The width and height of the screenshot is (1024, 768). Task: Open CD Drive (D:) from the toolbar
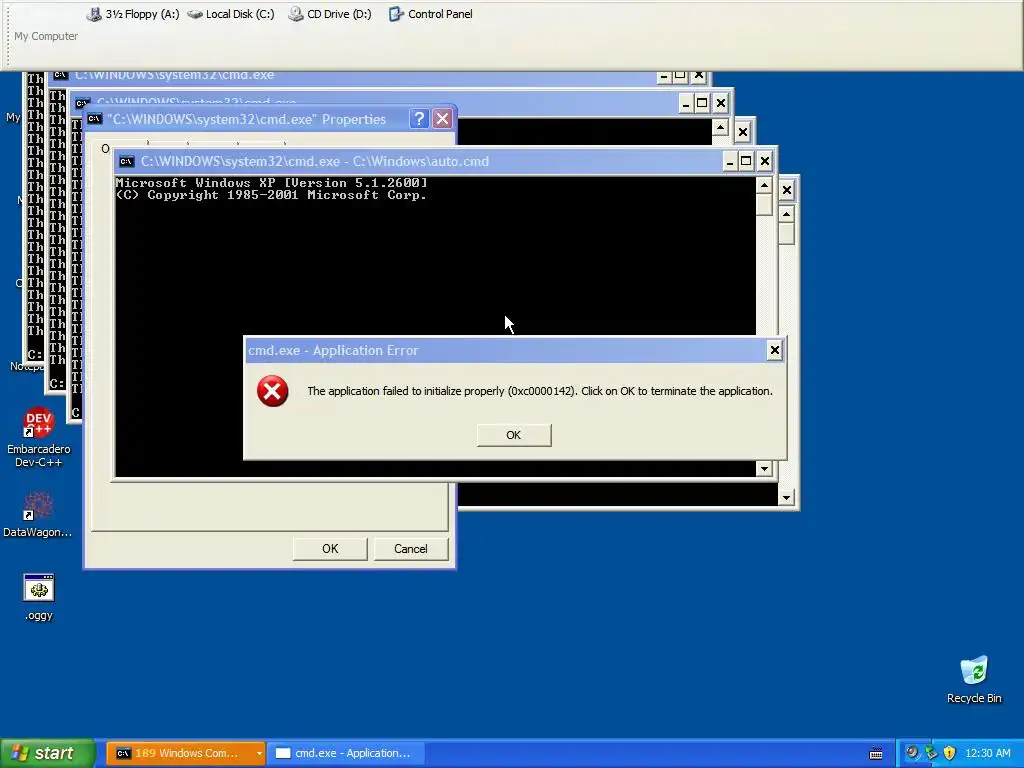click(330, 14)
